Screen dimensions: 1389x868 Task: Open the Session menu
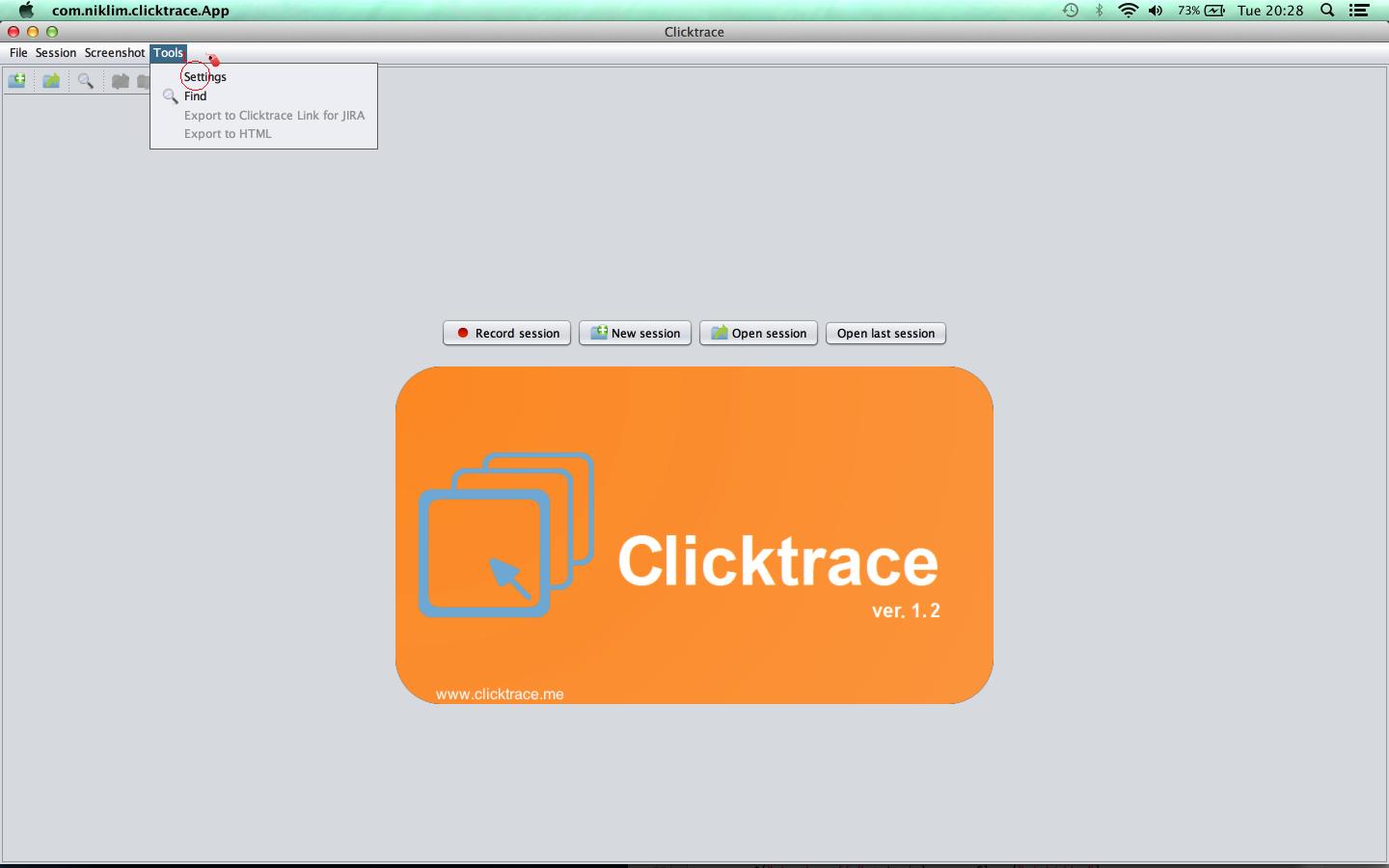(56, 53)
